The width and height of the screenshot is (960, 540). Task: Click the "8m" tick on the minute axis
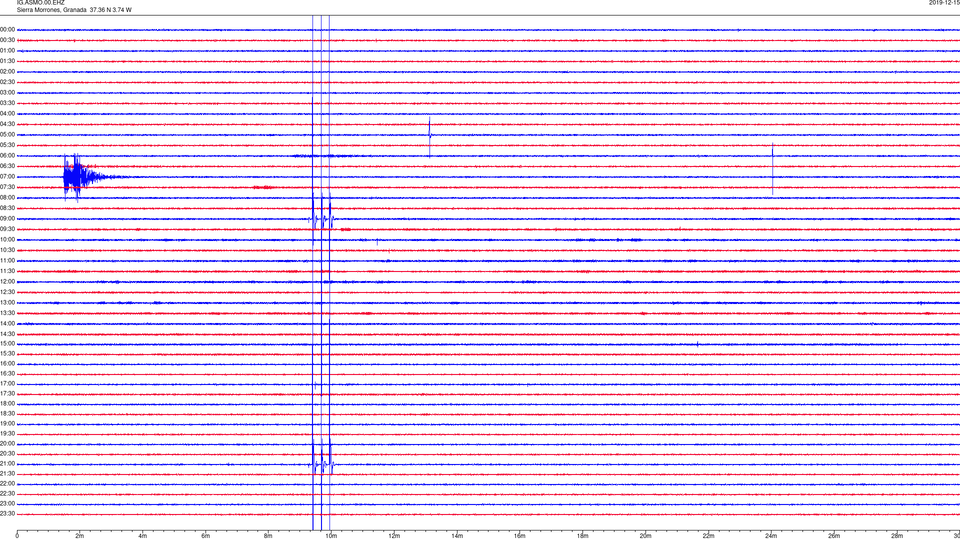coord(268,536)
